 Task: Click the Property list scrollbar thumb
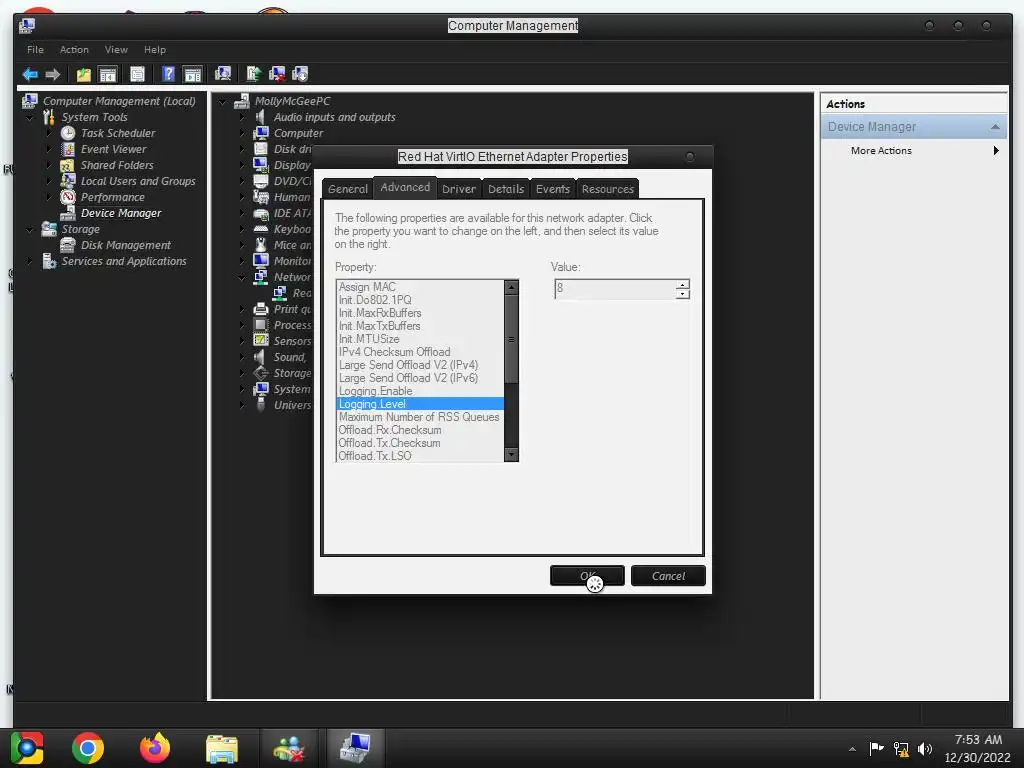click(x=511, y=339)
